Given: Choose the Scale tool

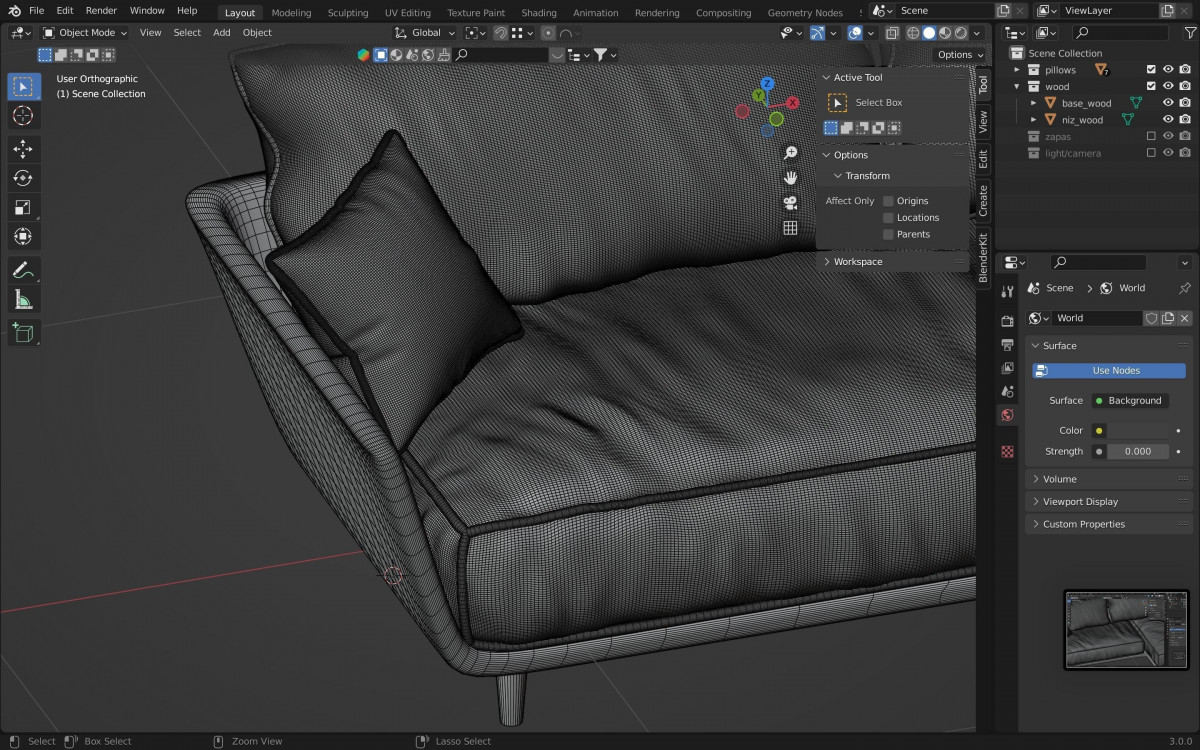Looking at the screenshot, I should tap(22, 208).
